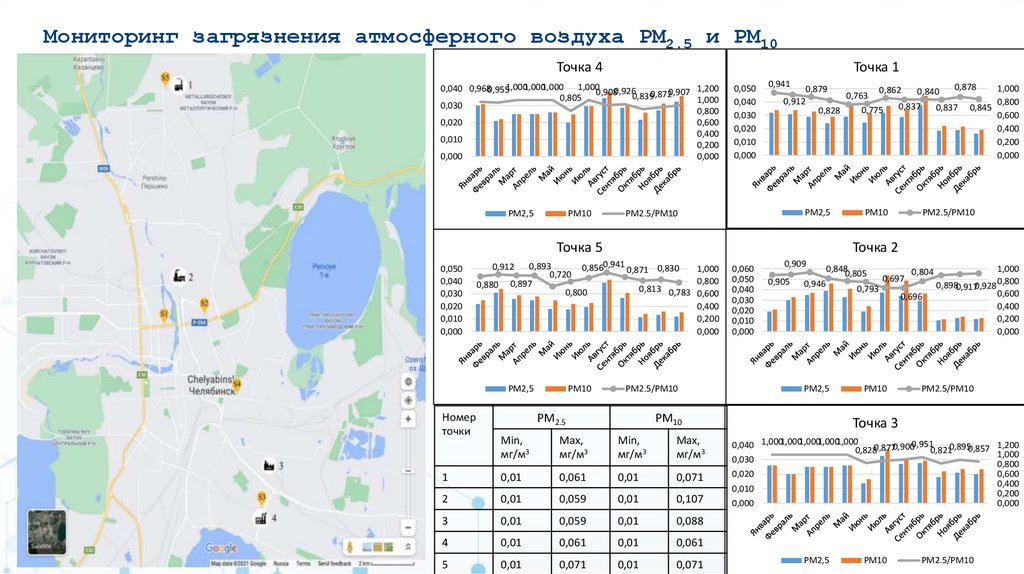Screen dimensions: 1024x574
Task: Select the S4 pin near Chelyabinsk label
Action: (237, 384)
